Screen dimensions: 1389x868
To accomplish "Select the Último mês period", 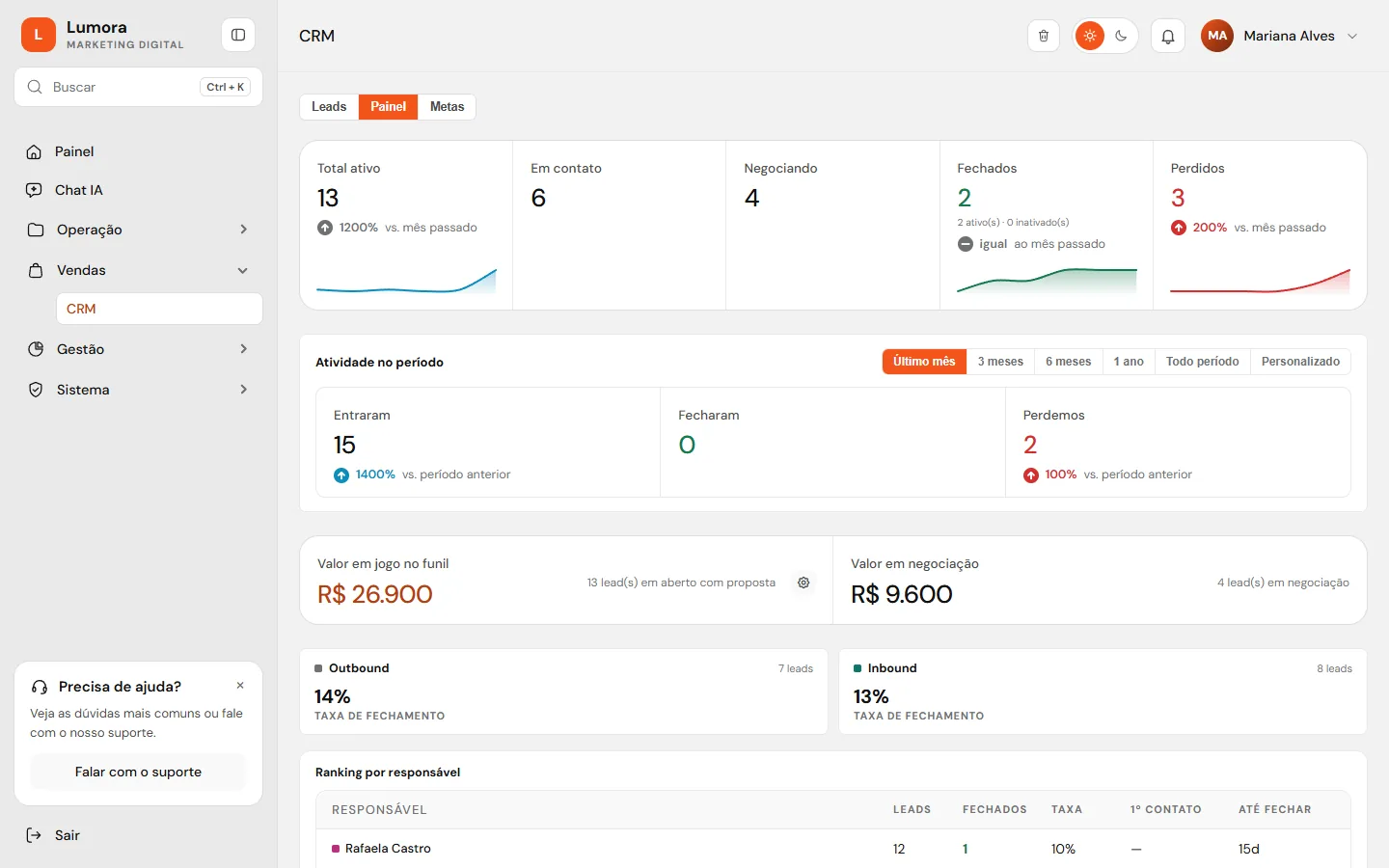I will (x=924, y=362).
